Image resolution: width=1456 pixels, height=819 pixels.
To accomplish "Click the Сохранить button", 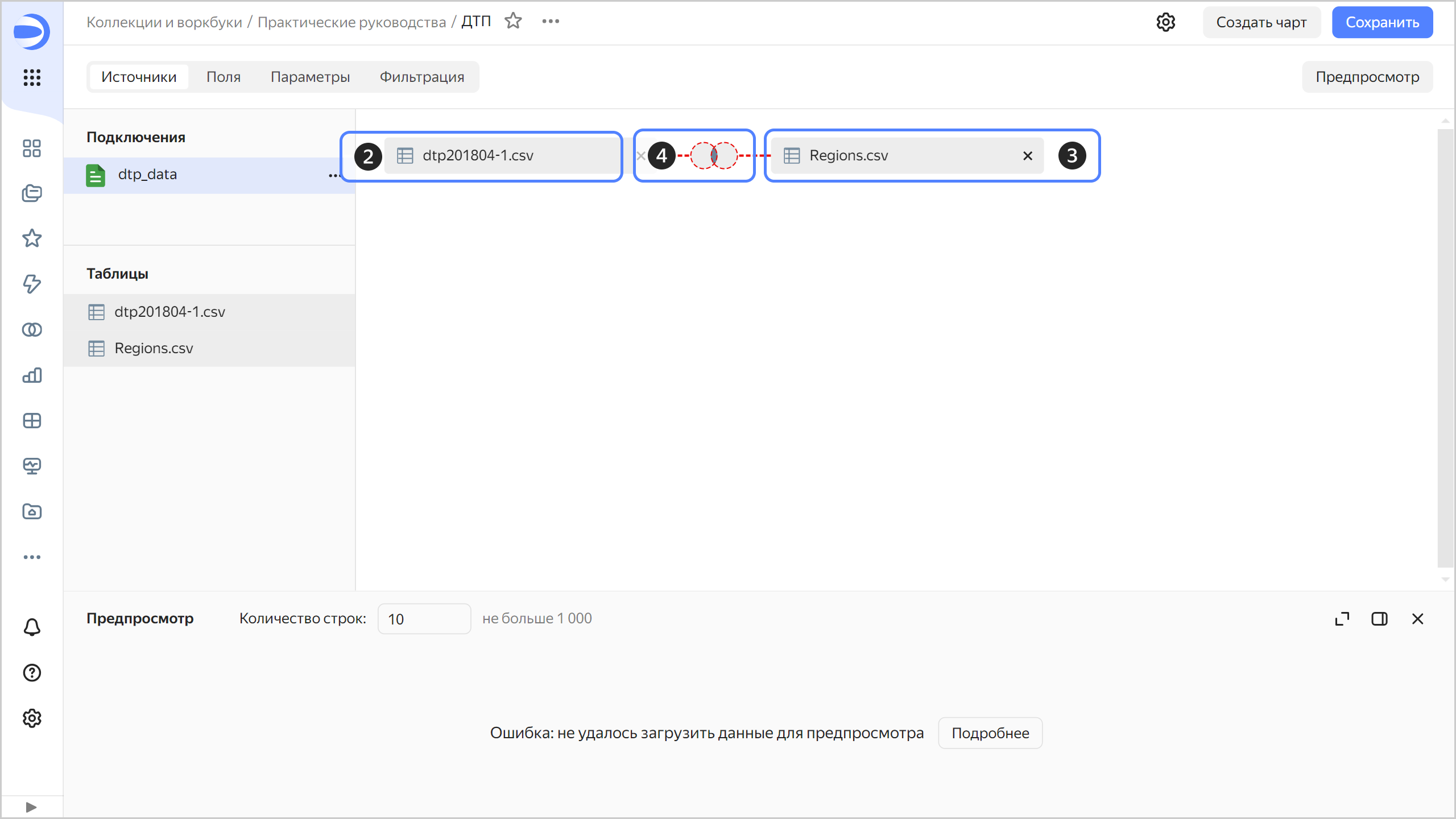I will (1381, 22).
